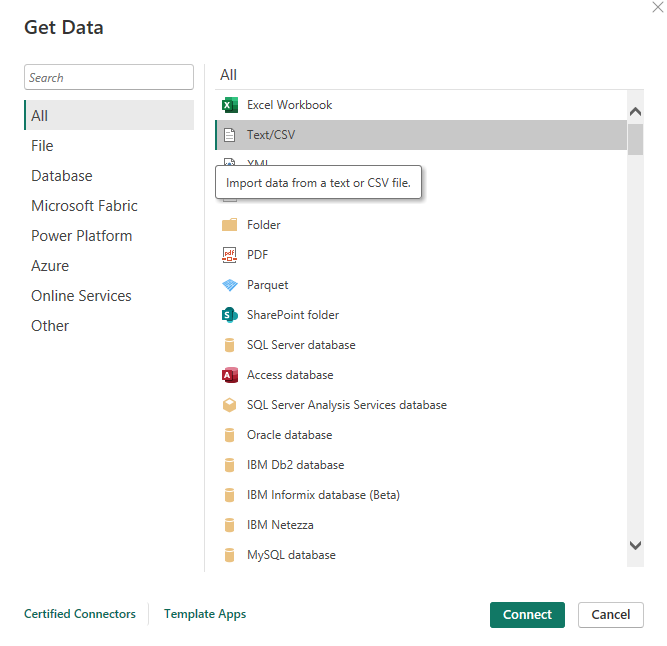
Task: Click the scroll down arrow in connector list
Action: click(635, 546)
